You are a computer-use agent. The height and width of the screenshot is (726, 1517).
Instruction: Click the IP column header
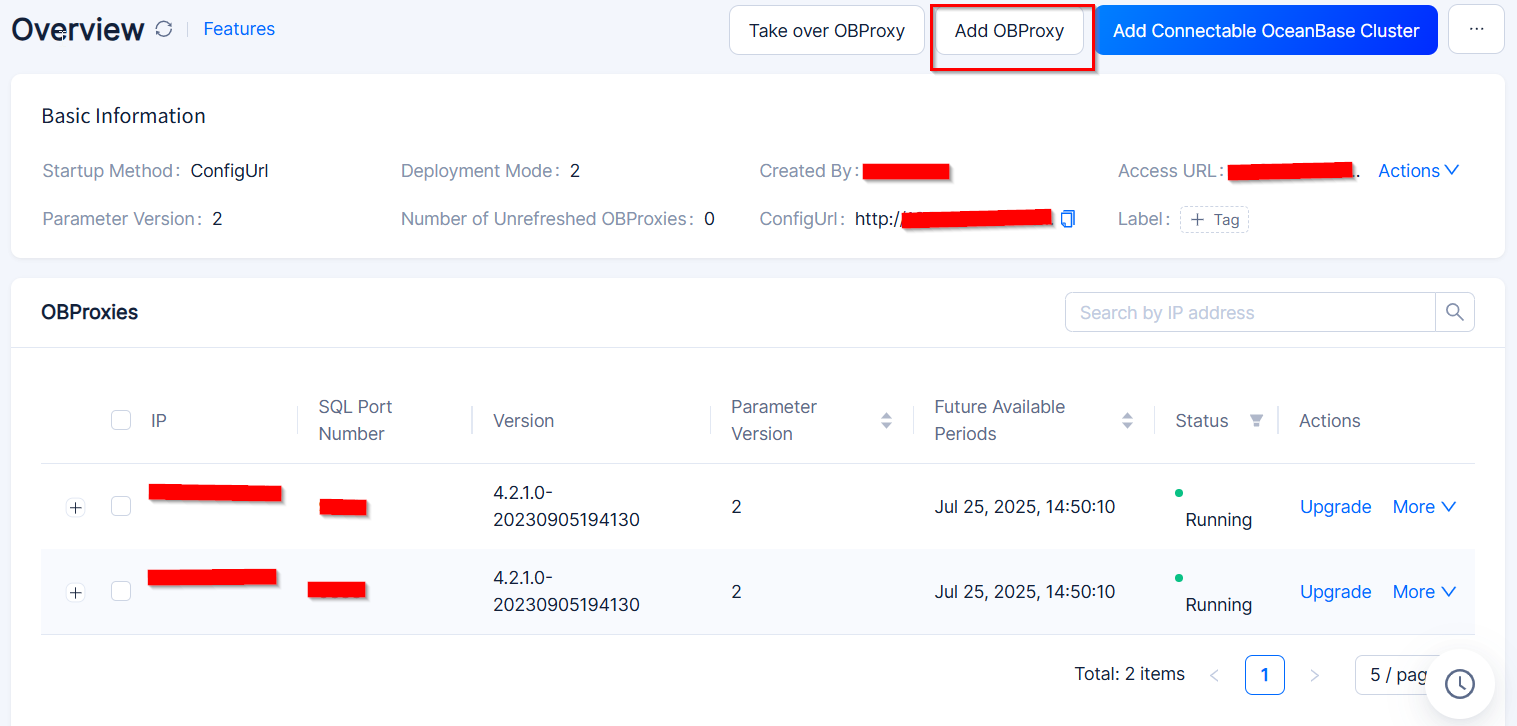pos(159,421)
